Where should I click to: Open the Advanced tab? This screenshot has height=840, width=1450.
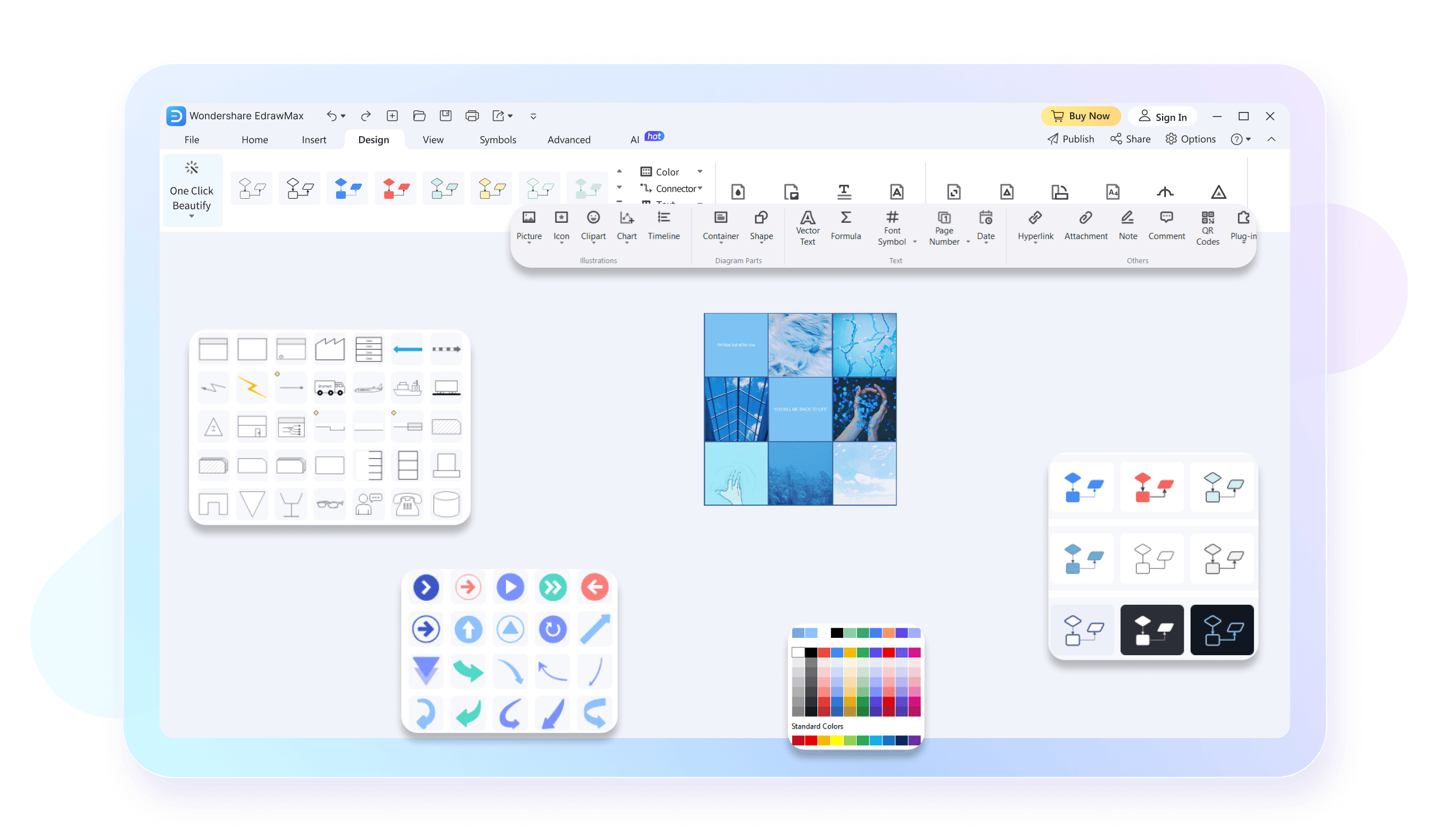coord(569,139)
